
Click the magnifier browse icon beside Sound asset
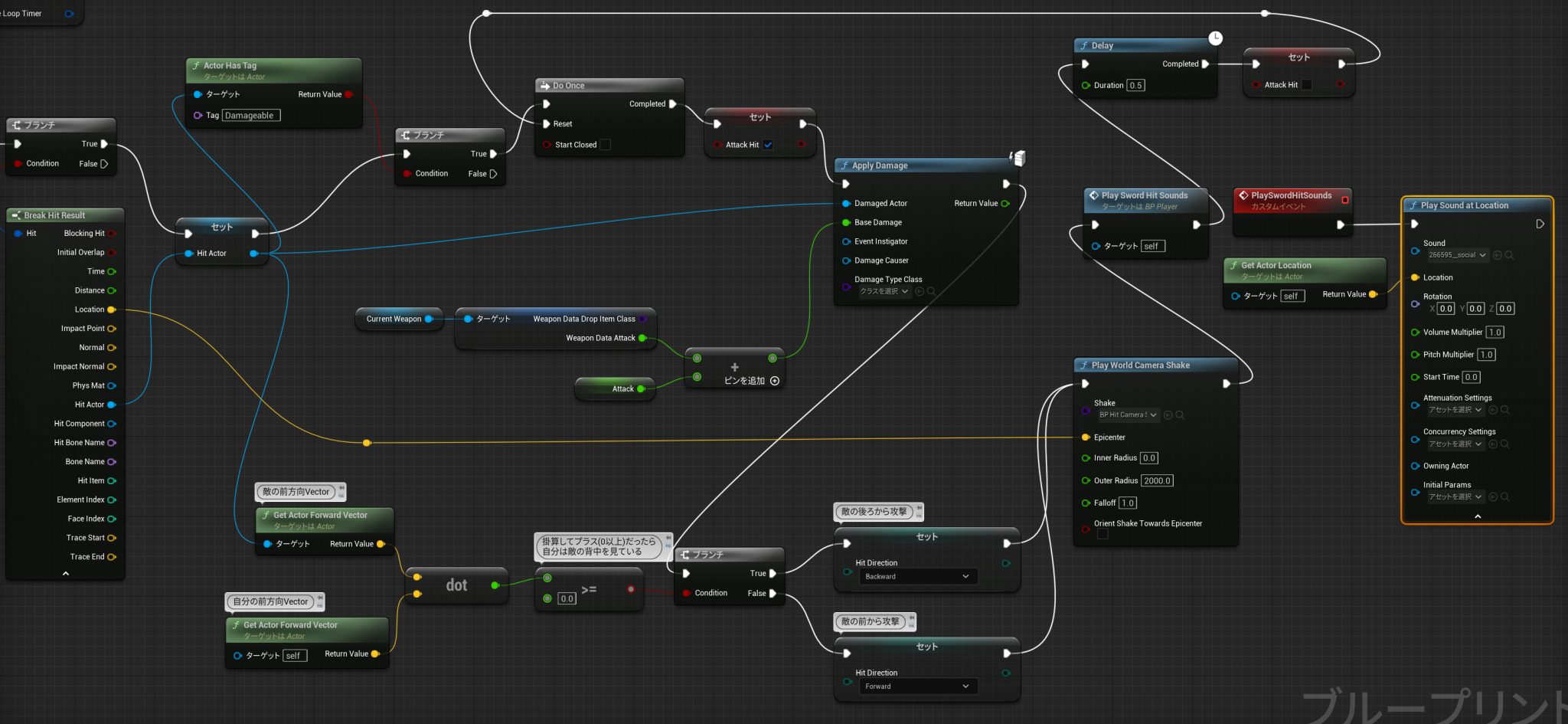click(x=1509, y=256)
